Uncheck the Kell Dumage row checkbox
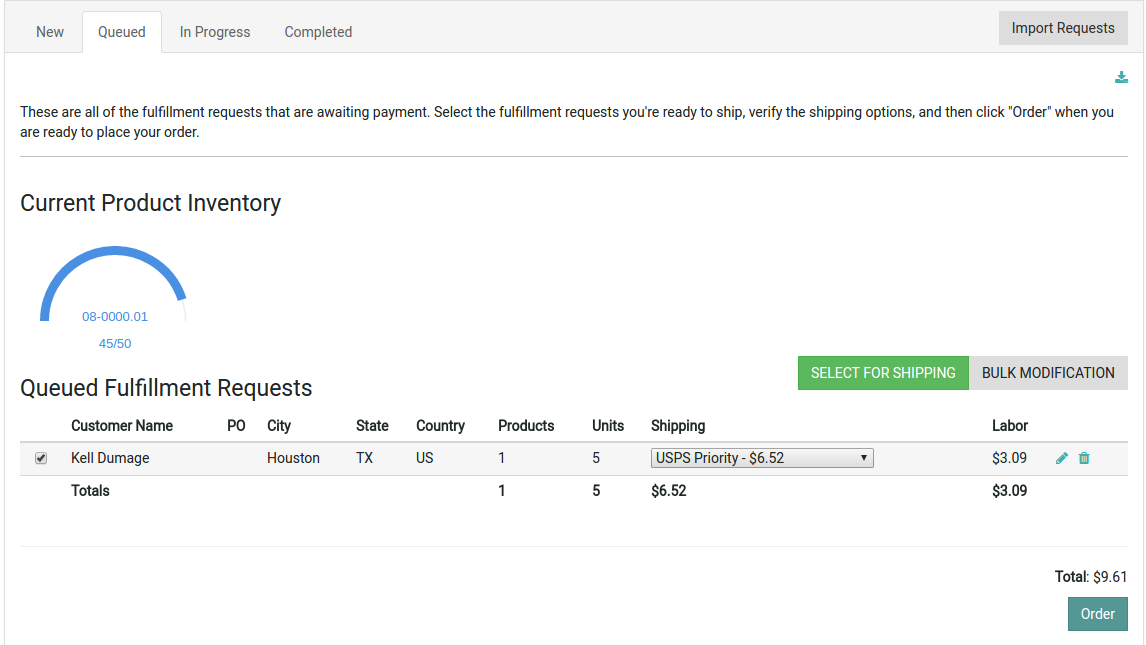This screenshot has width=1146, height=645. coord(41,458)
